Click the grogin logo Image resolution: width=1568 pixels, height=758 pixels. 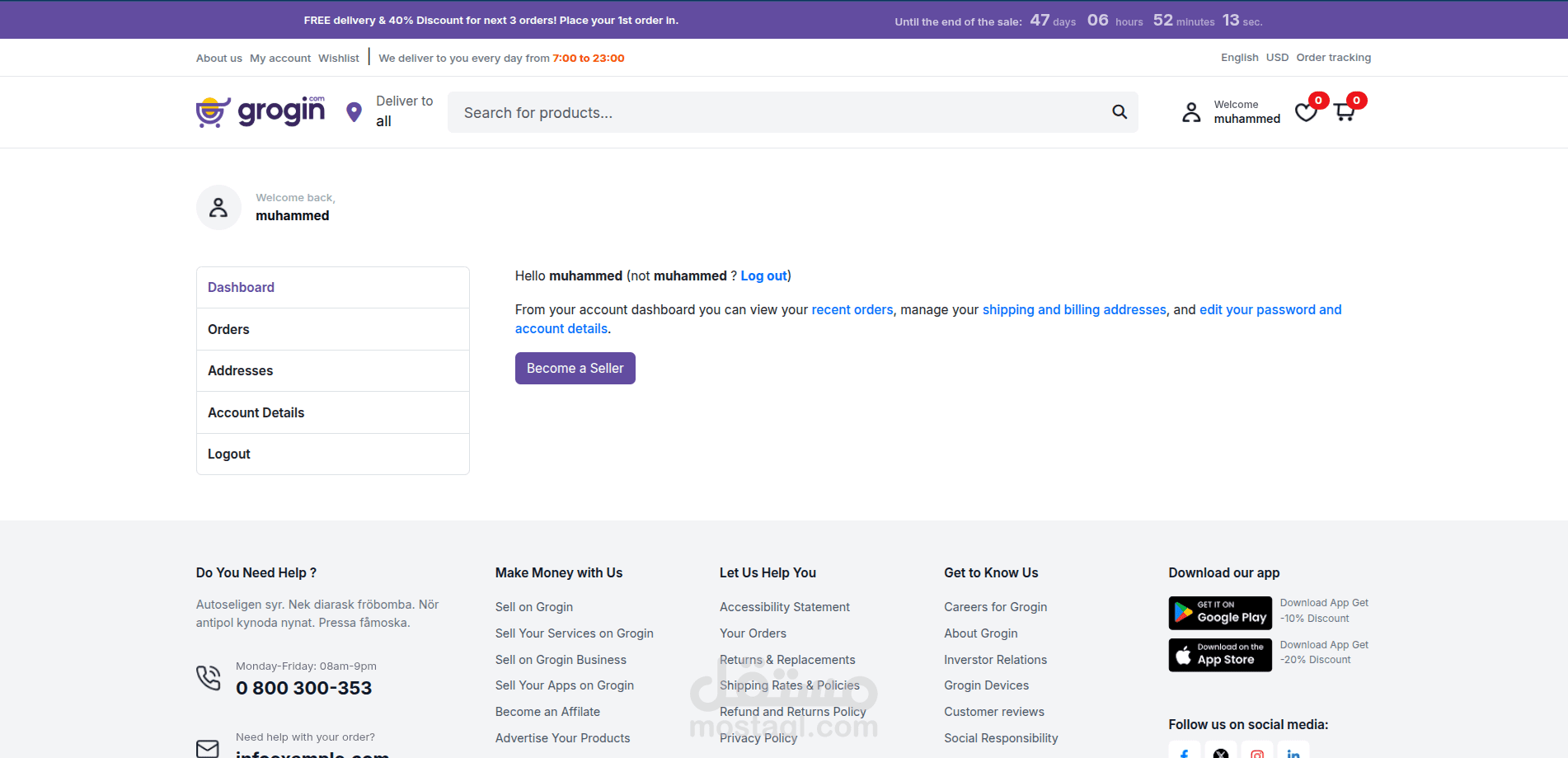(x=261, y=112)
